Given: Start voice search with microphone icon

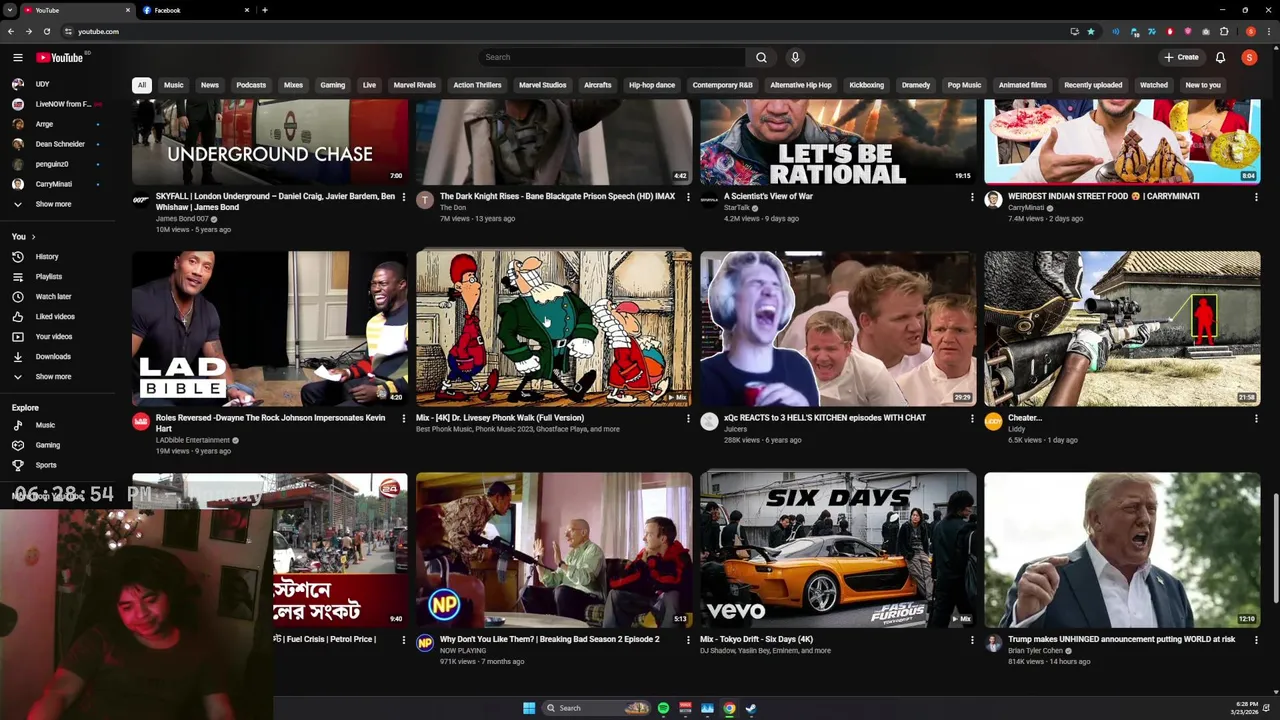Looking at the screenshot, I should pos(795,57).
